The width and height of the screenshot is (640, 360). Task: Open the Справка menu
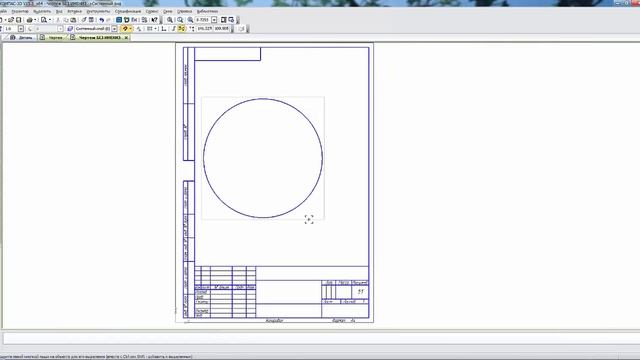click(184, 11)
